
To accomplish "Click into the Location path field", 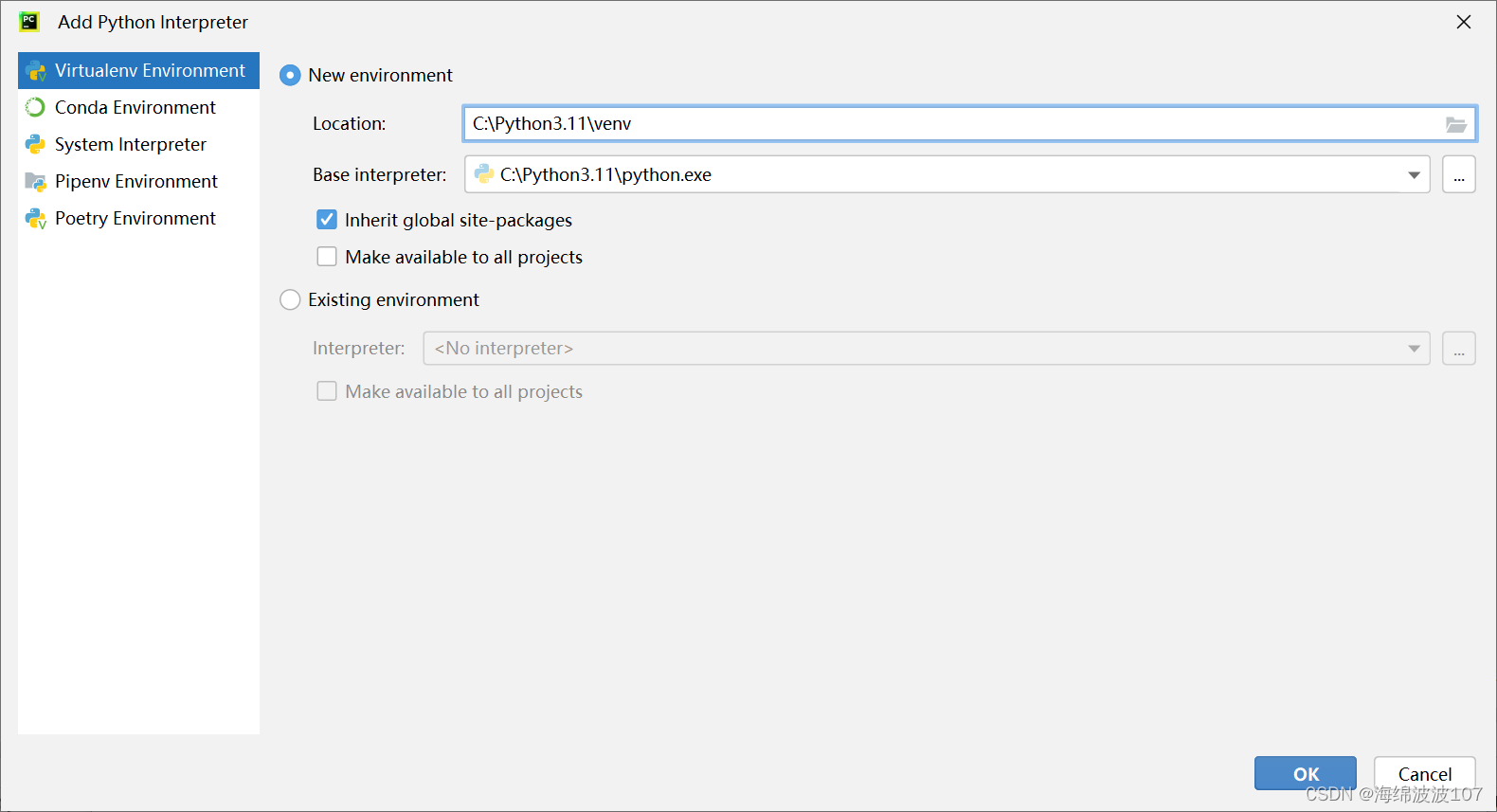I will pyautogui.click(x=969, y=123).
